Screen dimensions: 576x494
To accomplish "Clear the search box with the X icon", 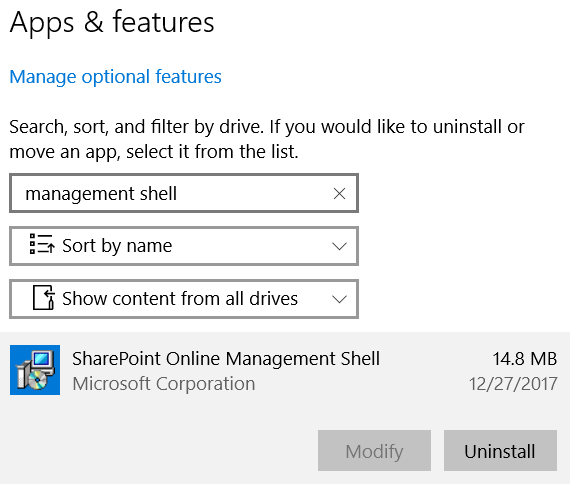I will (x=339, y=193).
